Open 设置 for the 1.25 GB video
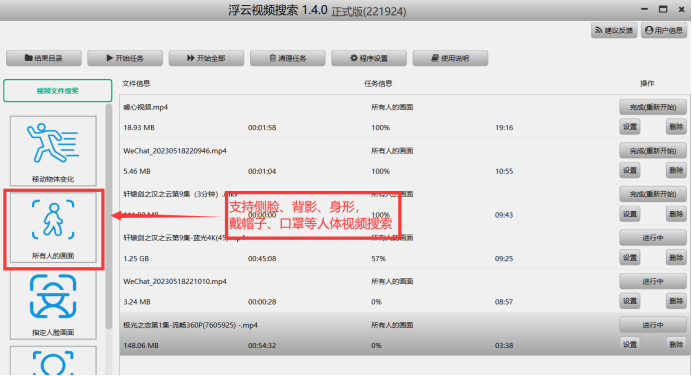 pyautogui.click(x=630, y=258)
